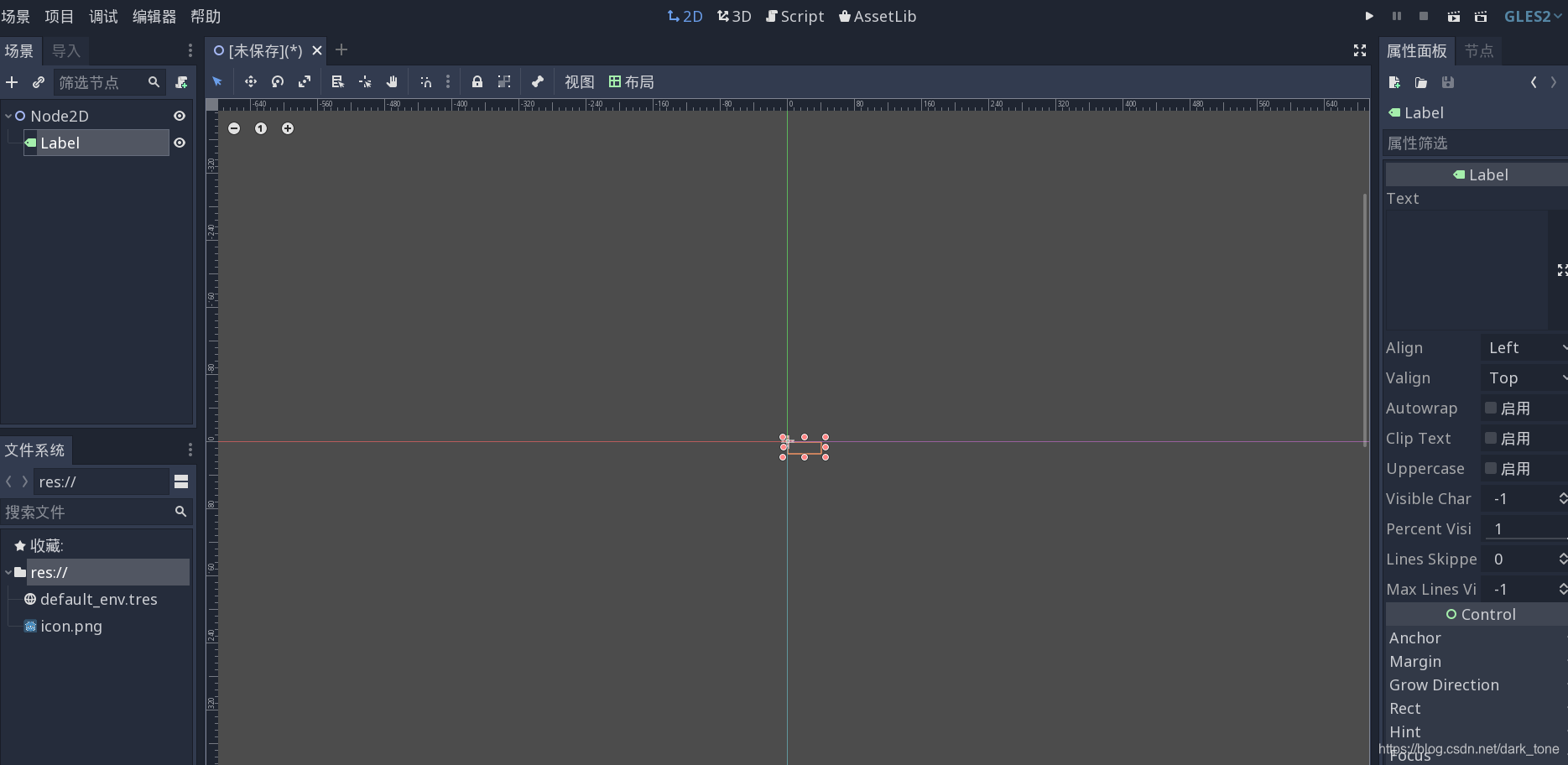Open the AssetLib workspace
The height and width of the screenshot is (765, 1568).
(878, 16)
